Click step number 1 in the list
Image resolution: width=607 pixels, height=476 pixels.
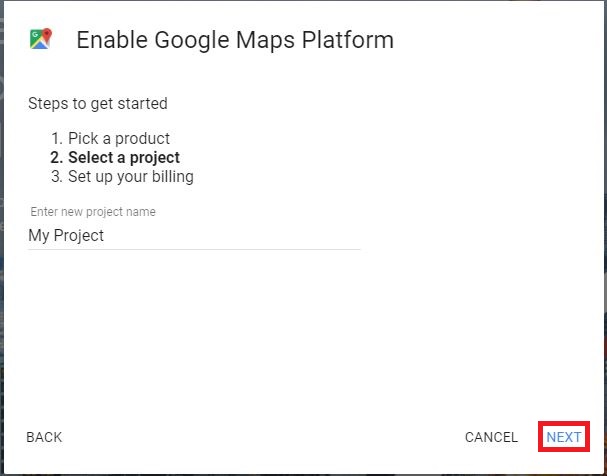[56, 139]
